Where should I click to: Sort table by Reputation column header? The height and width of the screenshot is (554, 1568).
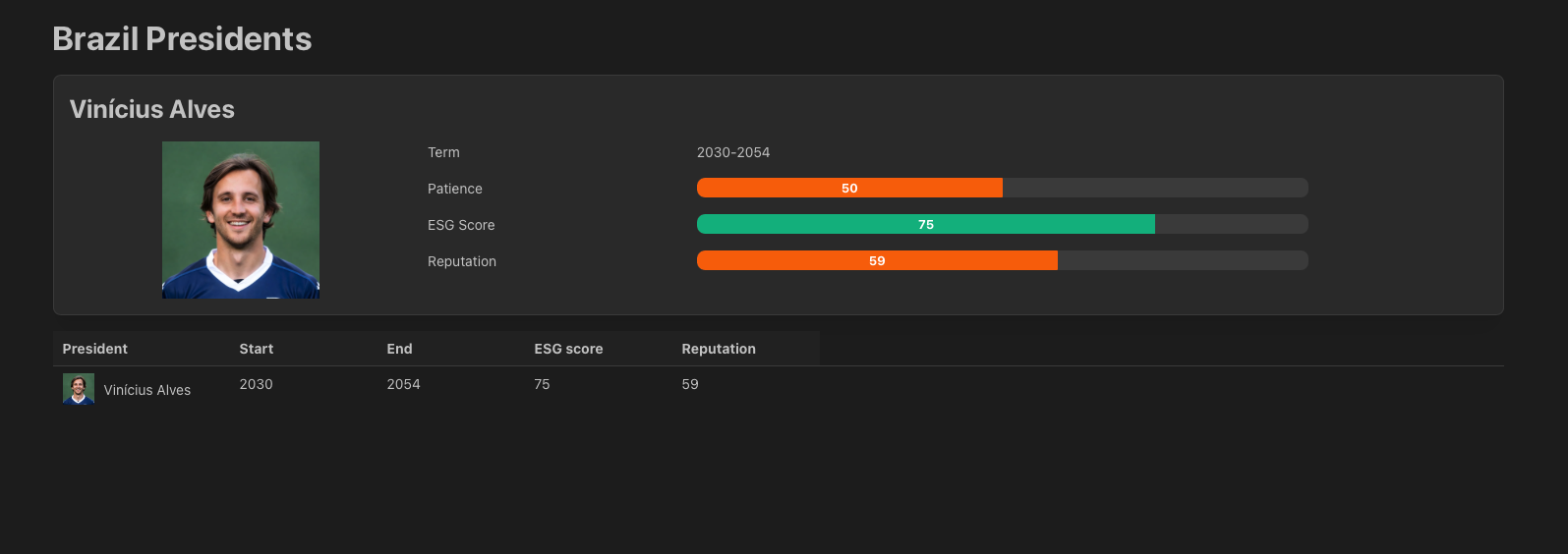tap(719, 349)
